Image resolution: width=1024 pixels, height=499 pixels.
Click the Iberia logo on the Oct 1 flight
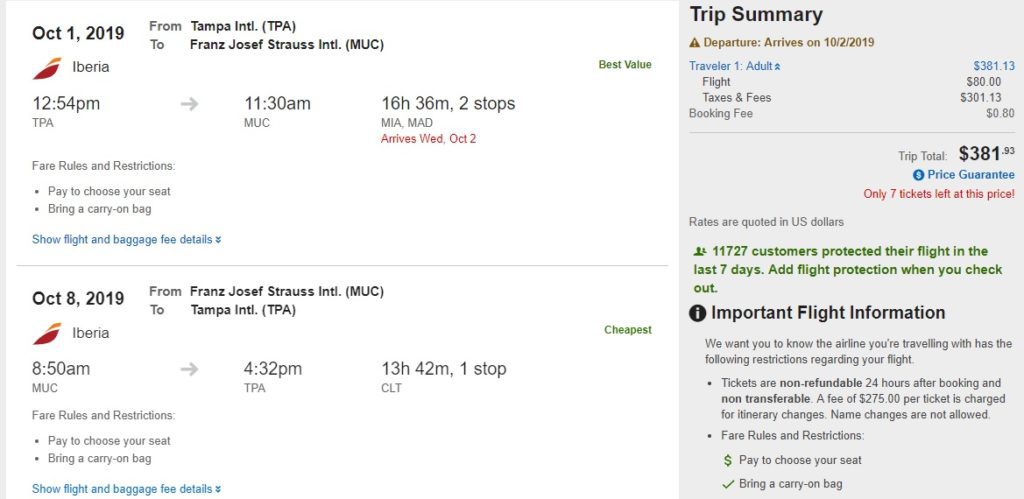coord(47,68)
